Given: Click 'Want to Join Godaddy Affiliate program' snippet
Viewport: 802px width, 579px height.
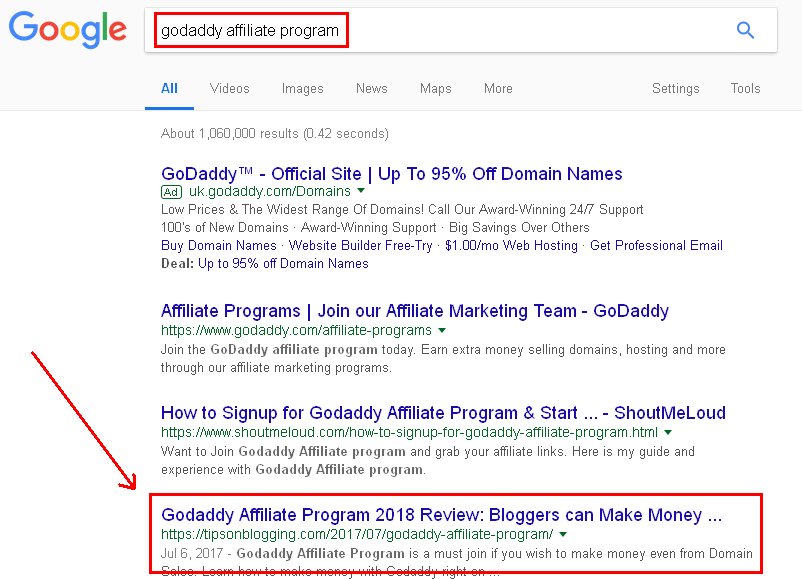Looking at the screenshot, I should [428, 460].
